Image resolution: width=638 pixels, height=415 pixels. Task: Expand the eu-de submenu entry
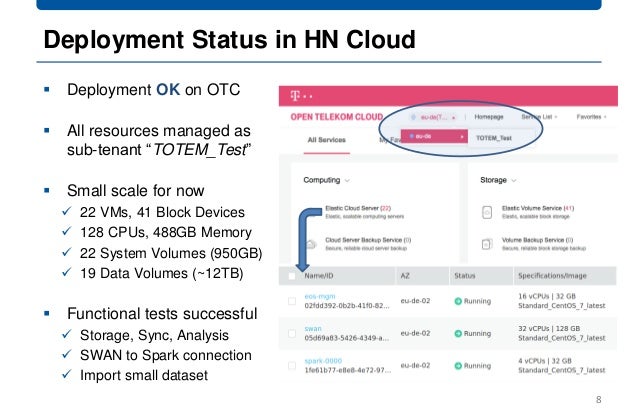click(x=434, y=136)
